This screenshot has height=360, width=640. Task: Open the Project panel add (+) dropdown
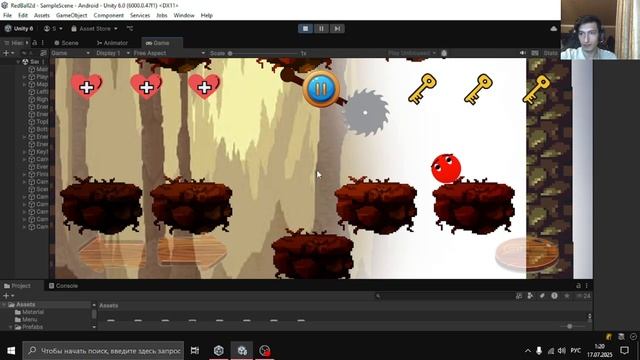[9, 296]
